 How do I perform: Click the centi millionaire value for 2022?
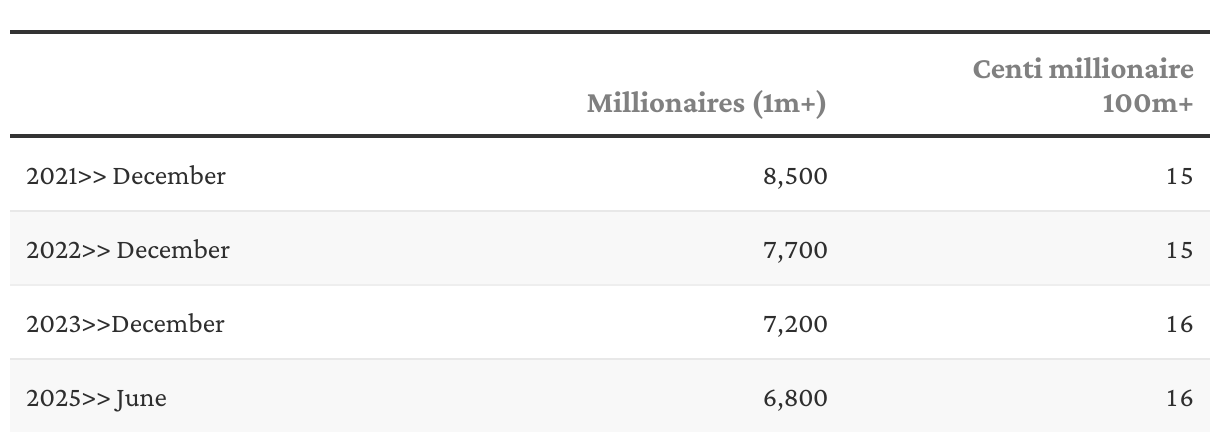tap(1180, 250)
